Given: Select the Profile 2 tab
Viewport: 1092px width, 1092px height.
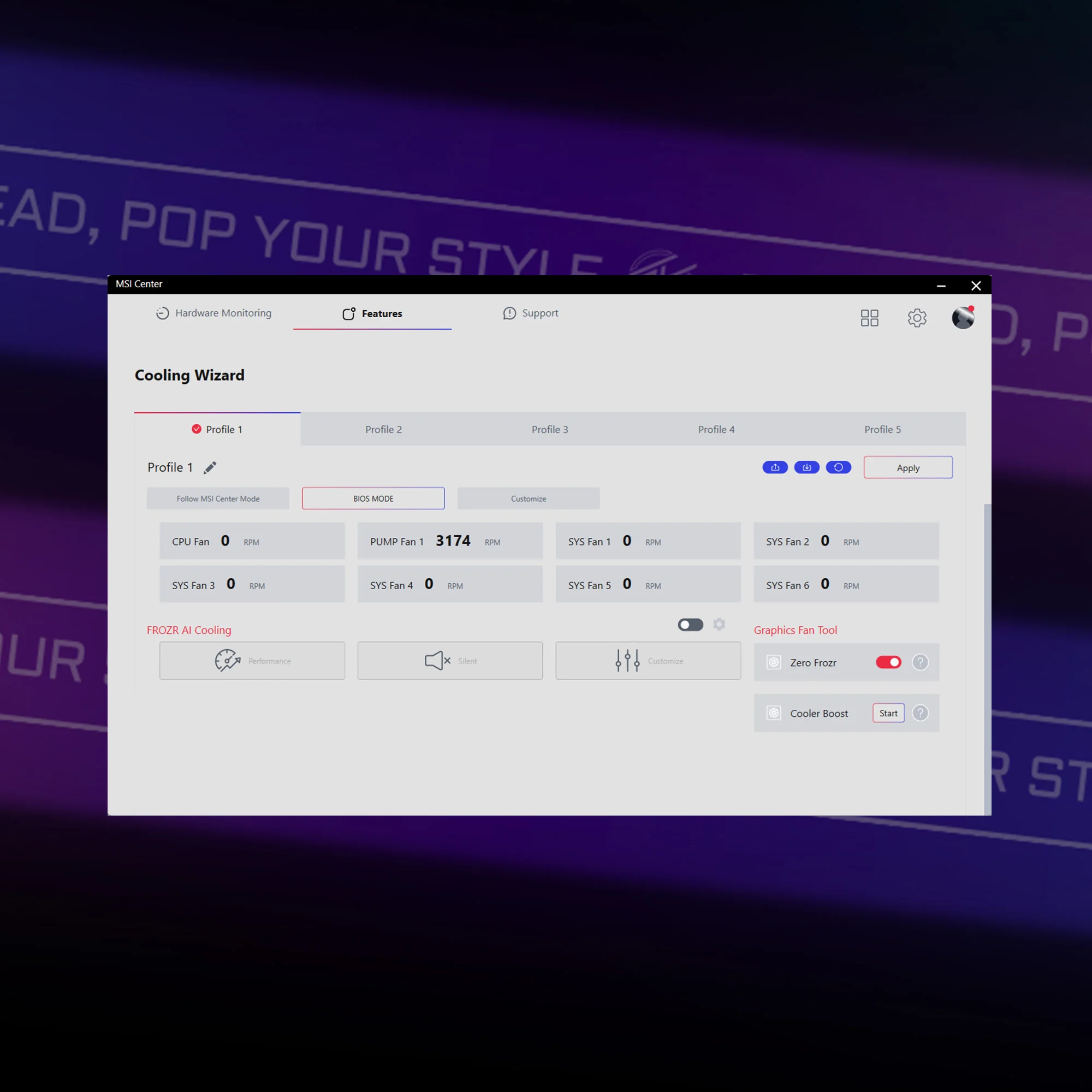Looking at the screenshot, I should click(x=383, y=430).
